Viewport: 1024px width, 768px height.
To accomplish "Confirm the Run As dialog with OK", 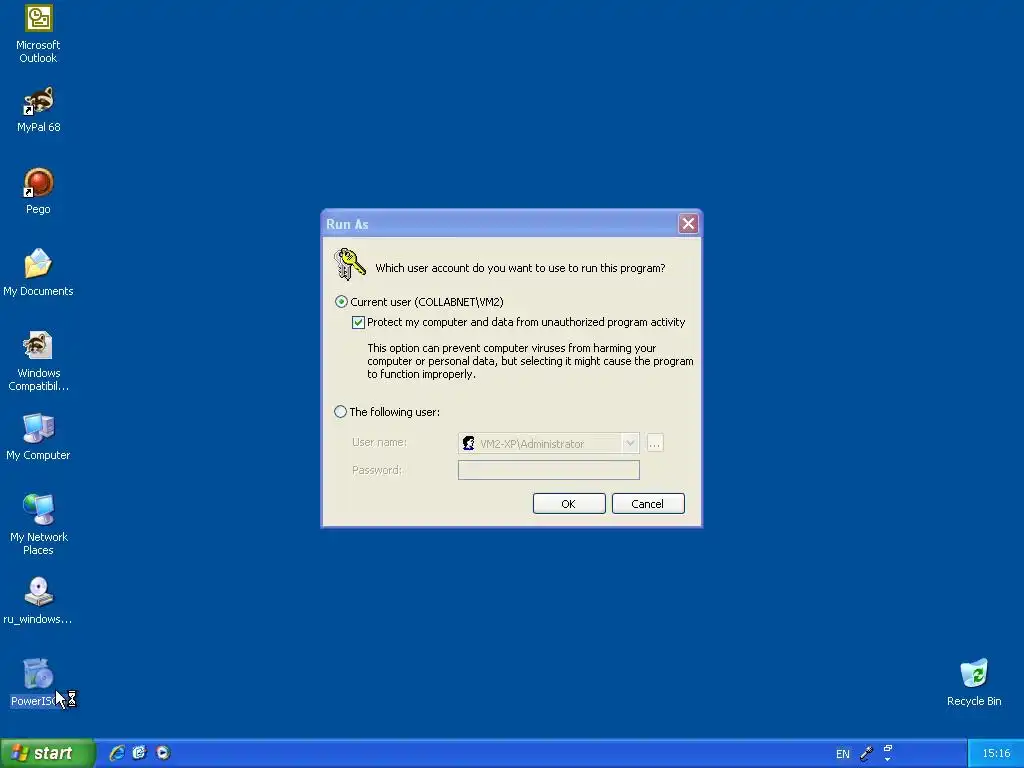I will click(569, 504).
